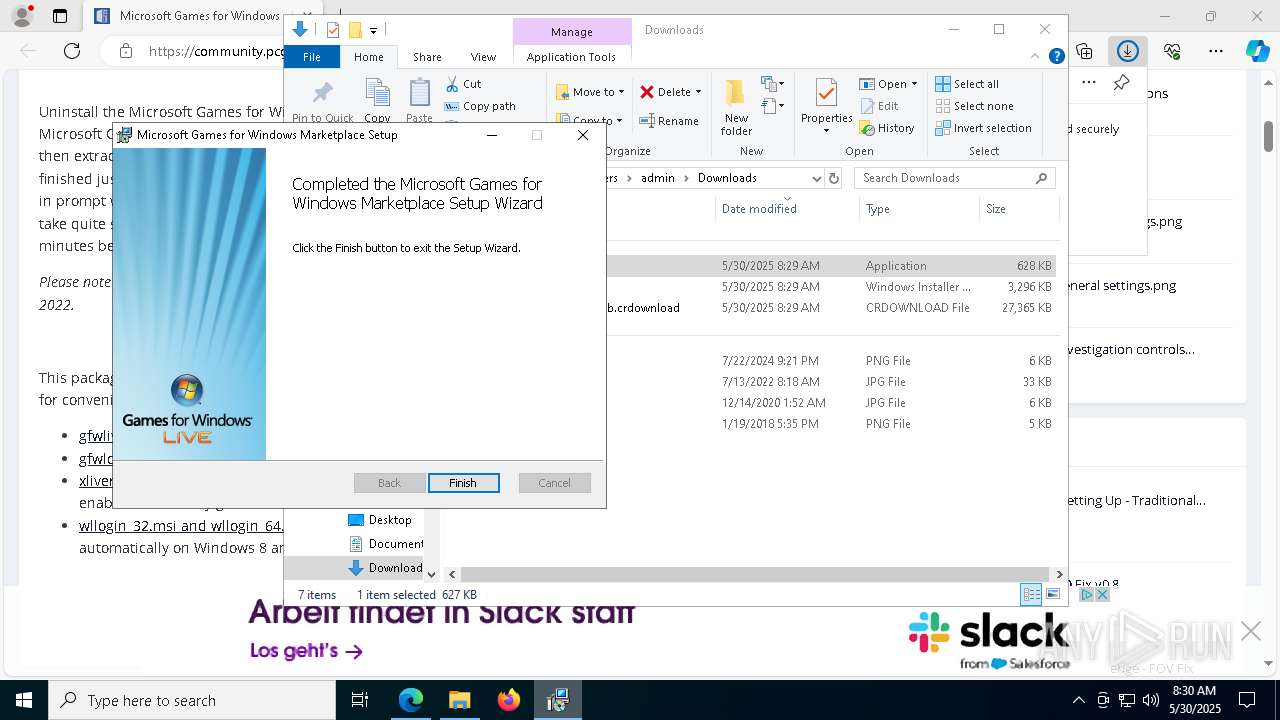Open Edge Downloads toolbar button

point(1128,51)
